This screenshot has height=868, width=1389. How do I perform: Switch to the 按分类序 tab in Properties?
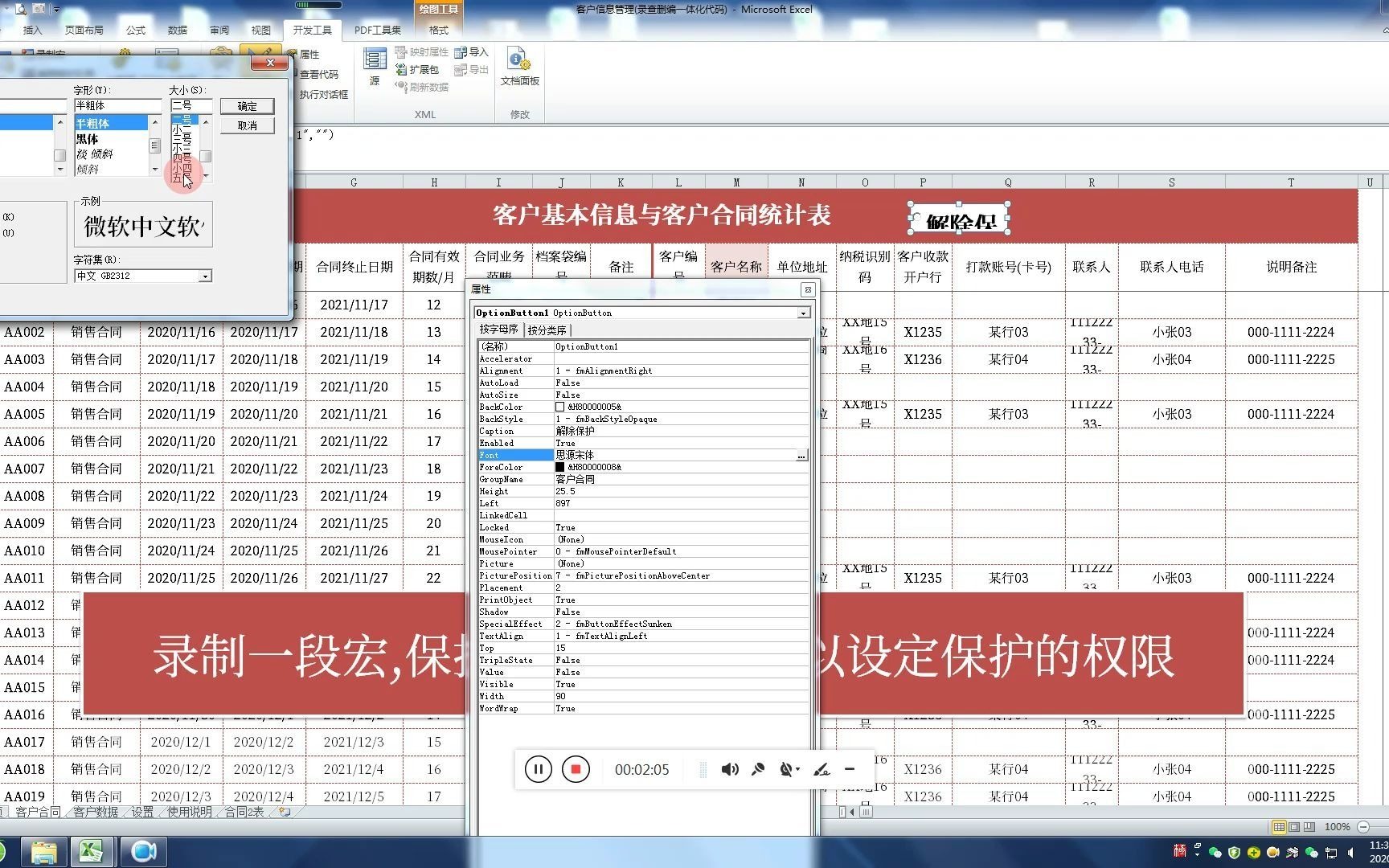pyautogui.click(x=548, y=330)
